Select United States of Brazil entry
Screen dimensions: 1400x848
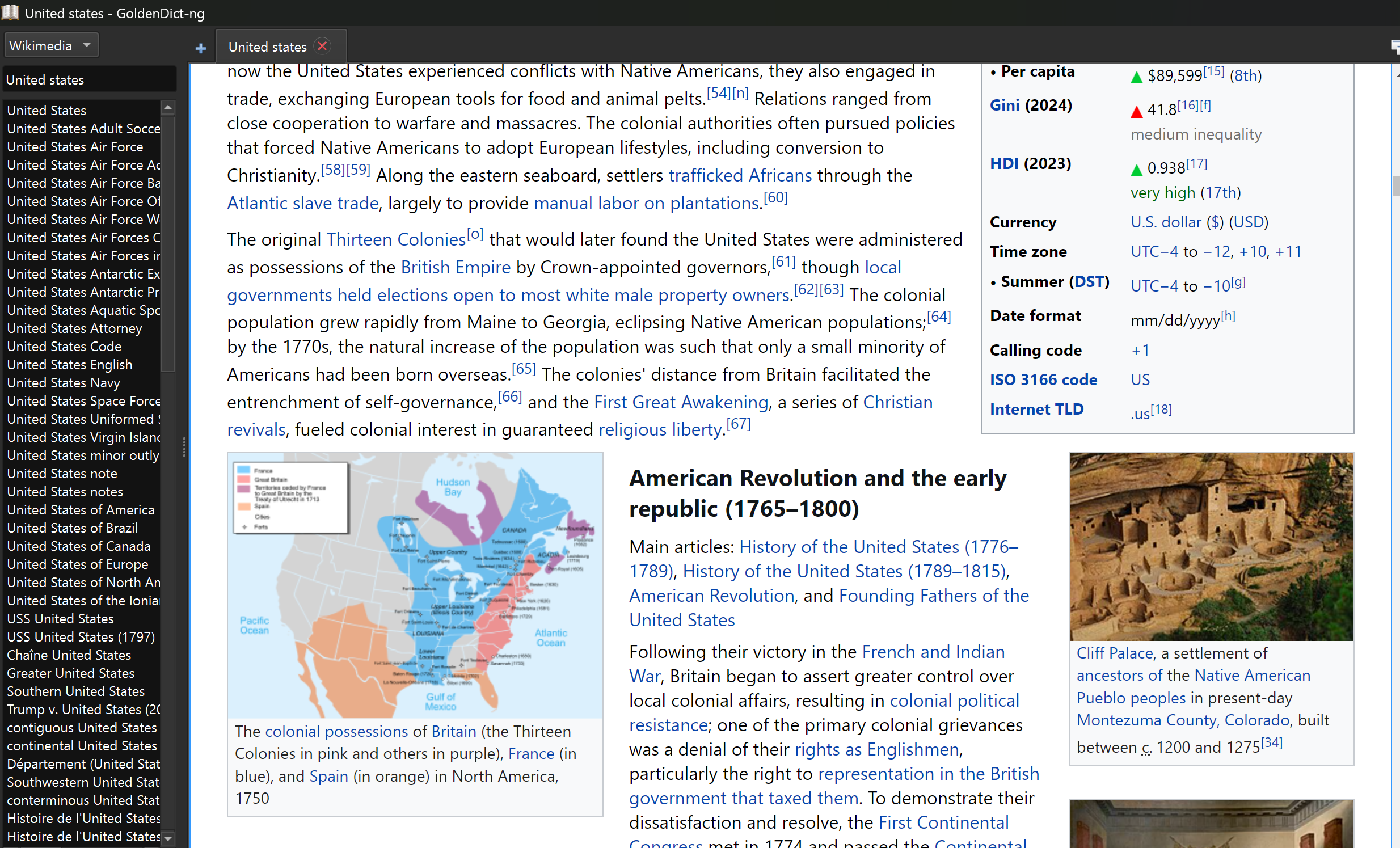coord(72,528)
